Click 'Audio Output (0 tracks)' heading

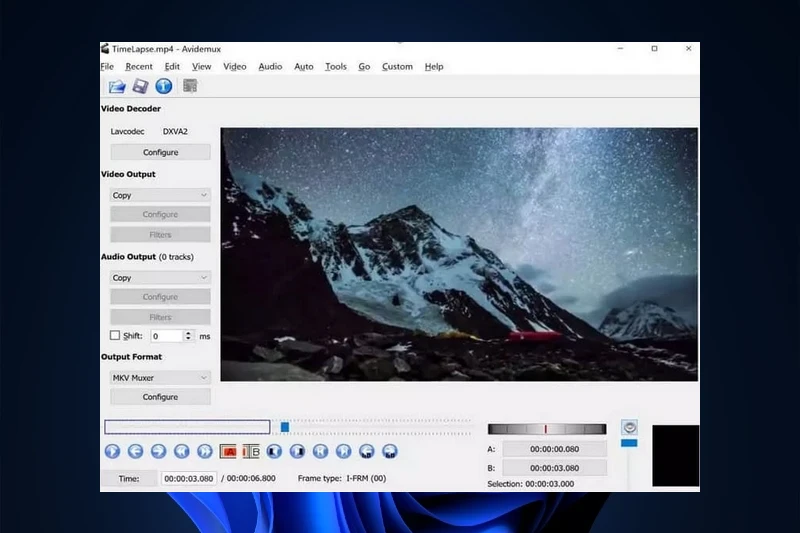pos(147,257)
